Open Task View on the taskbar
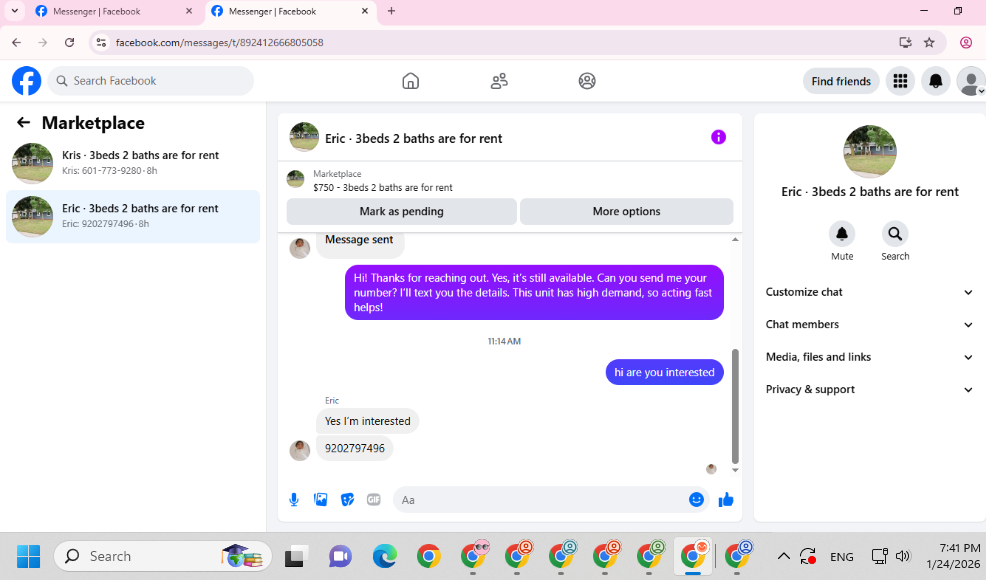The width and height of the screenshot is (986, 580). pyautogui.click(x=296, y=556)
